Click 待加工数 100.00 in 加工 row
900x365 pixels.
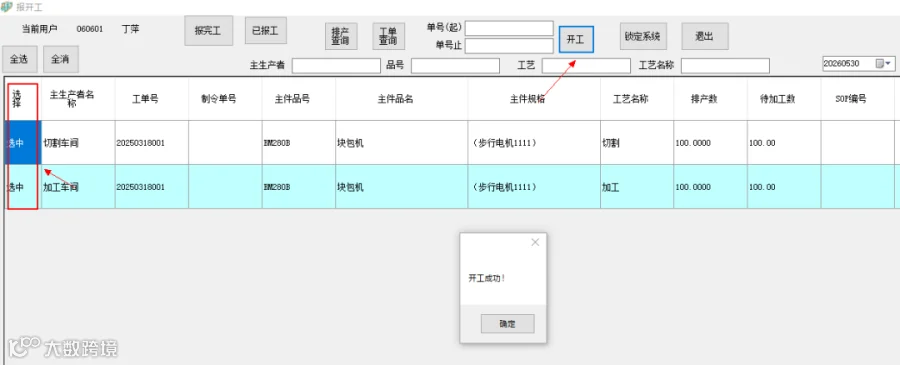784,187
